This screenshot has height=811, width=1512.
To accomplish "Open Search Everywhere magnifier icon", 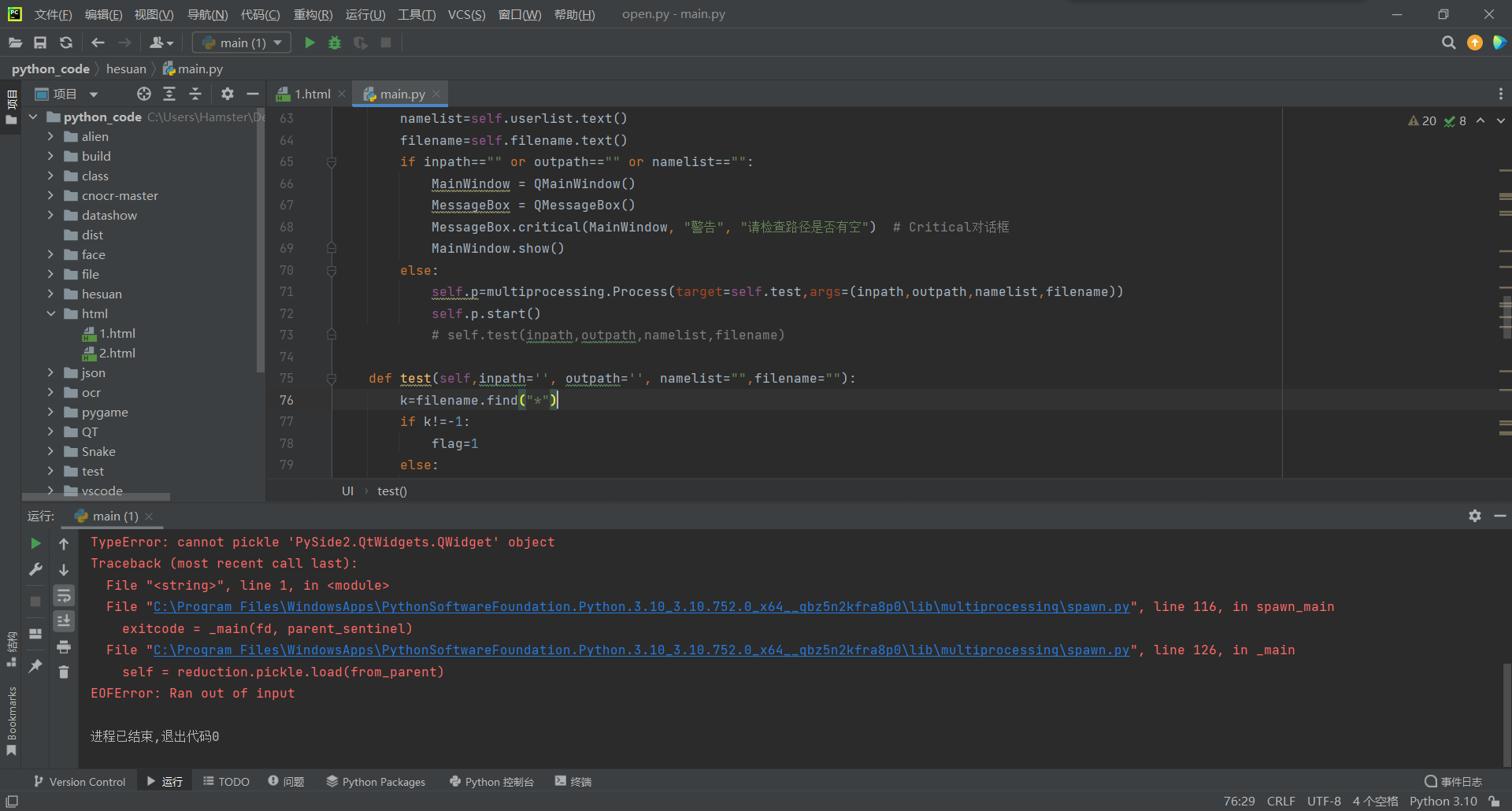I will [x=1448, y=43].
